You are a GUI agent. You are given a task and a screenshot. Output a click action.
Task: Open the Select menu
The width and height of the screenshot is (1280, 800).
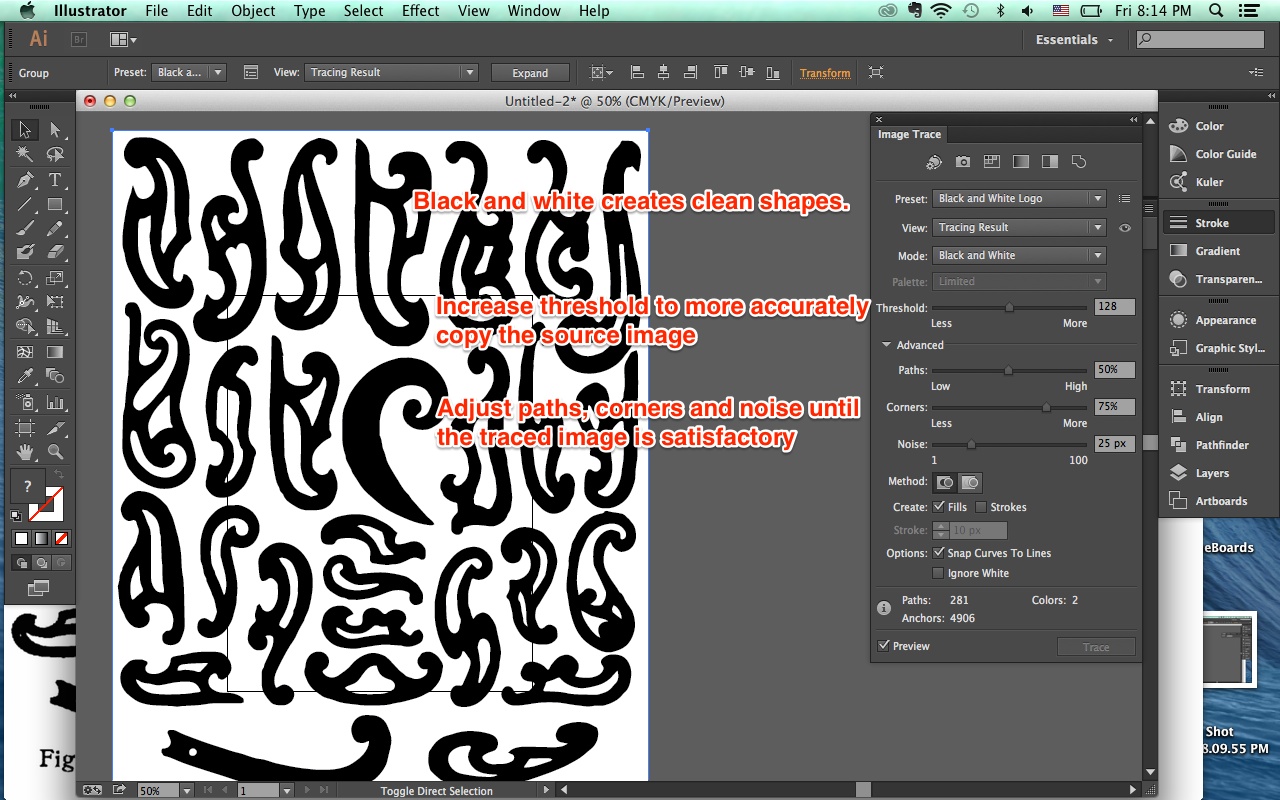(x=363, y=11)
